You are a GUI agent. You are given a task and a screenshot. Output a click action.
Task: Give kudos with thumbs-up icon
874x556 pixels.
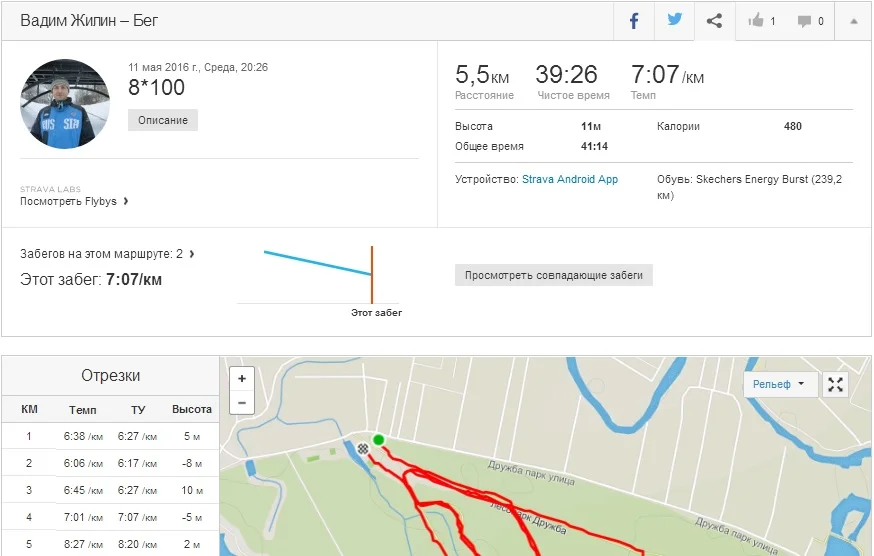(761, 21)
